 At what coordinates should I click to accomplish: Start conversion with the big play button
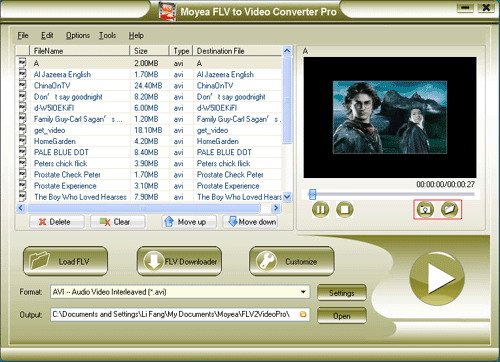437,278
